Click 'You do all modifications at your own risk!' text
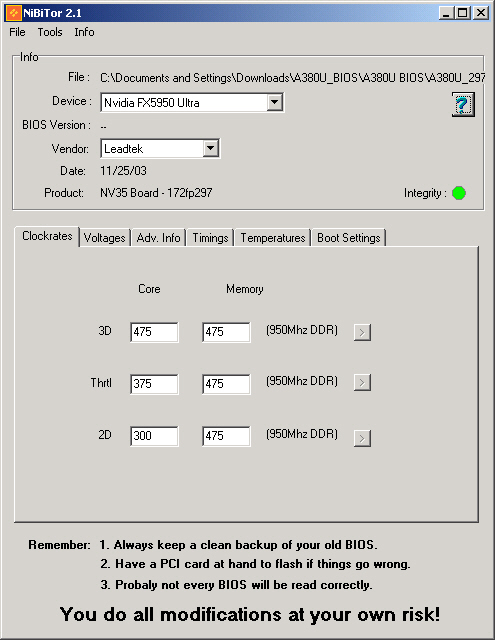This screenshot has height=640, width=495. (x=250, y=615)
